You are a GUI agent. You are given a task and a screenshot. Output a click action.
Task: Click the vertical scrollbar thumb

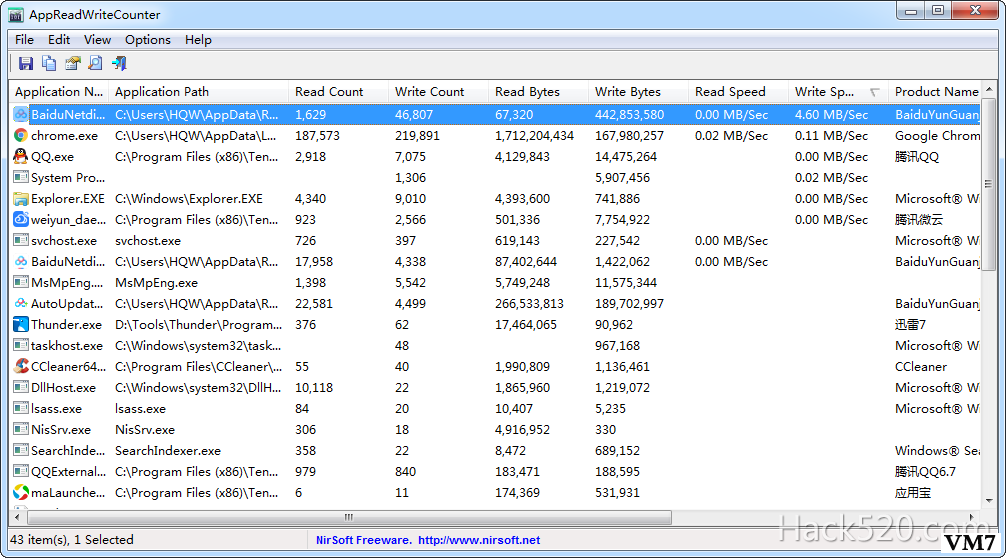989,183
